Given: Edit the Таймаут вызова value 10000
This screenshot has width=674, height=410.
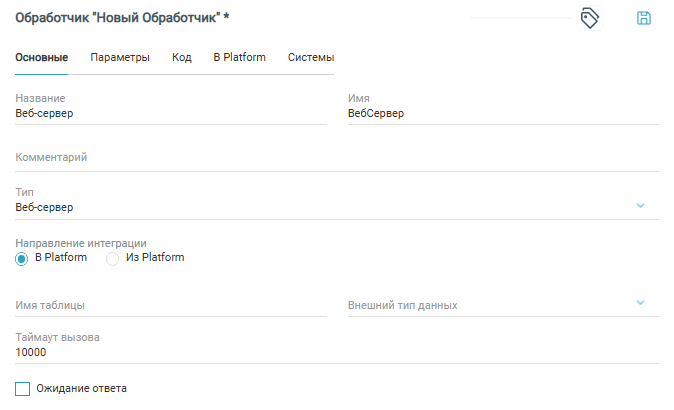Looking at the screenshot, I should [336, 353].
